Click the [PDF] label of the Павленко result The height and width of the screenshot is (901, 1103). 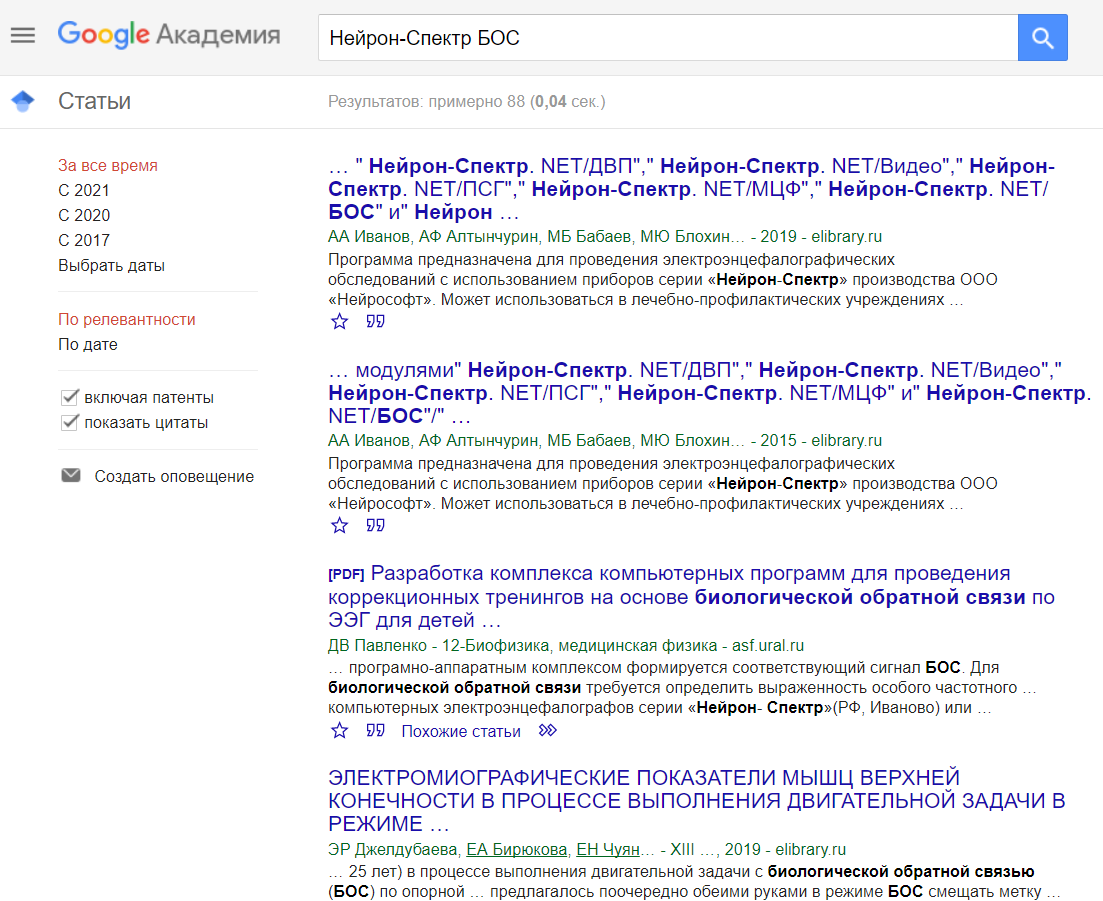tap(346, 574)
